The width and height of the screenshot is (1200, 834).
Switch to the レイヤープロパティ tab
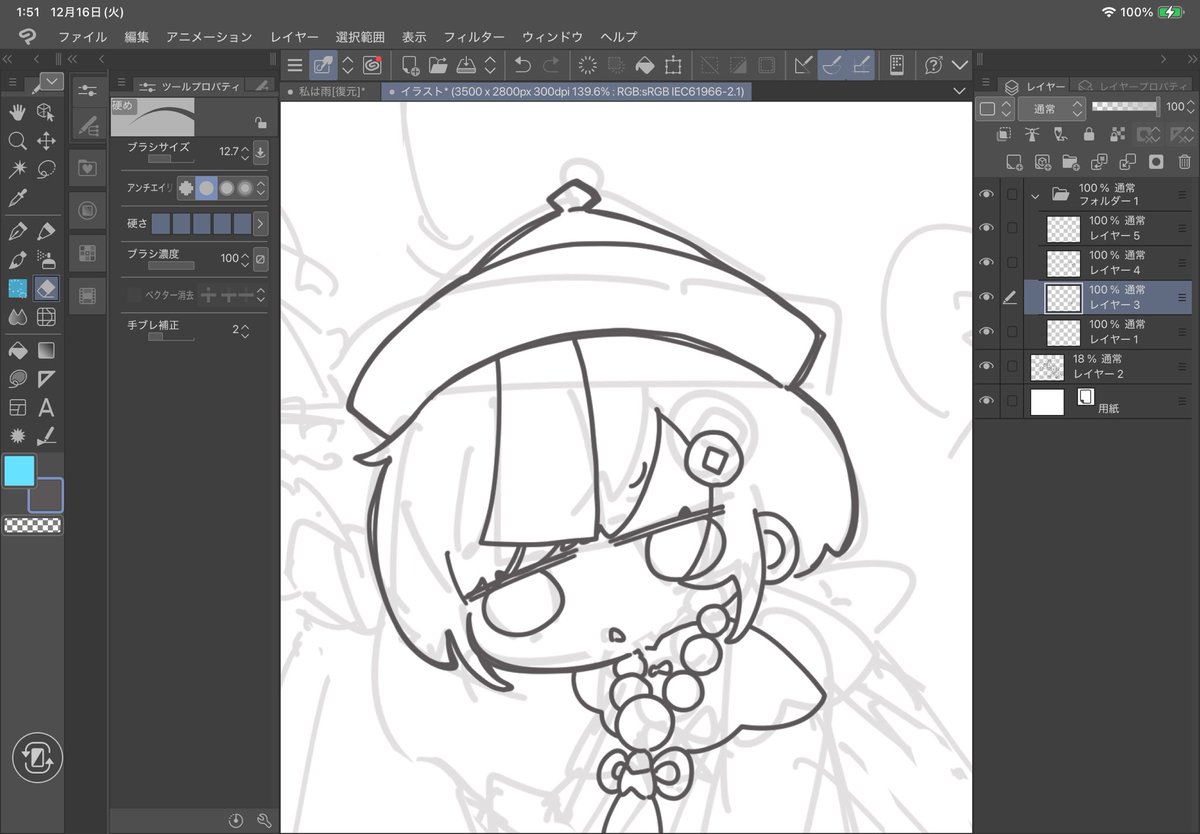point(1133,87)
